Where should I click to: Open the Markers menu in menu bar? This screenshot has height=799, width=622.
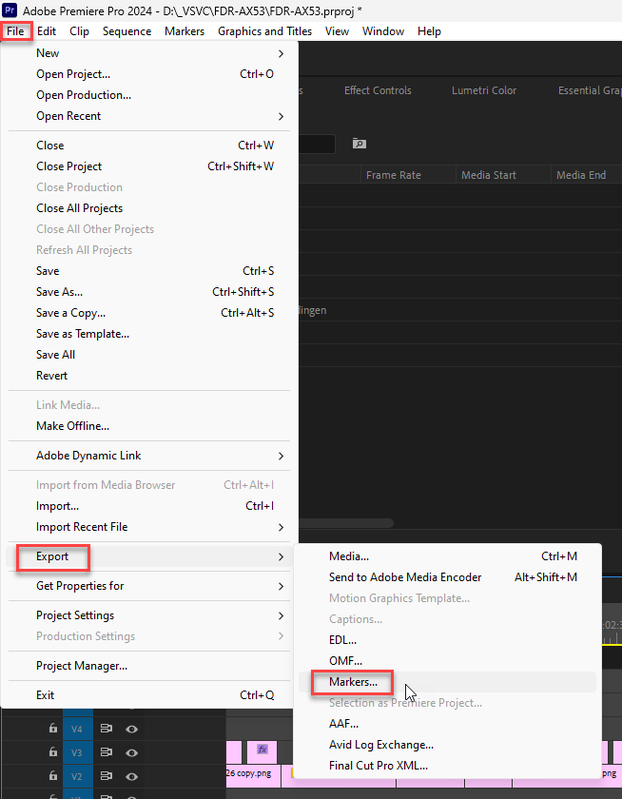(184, 32)
